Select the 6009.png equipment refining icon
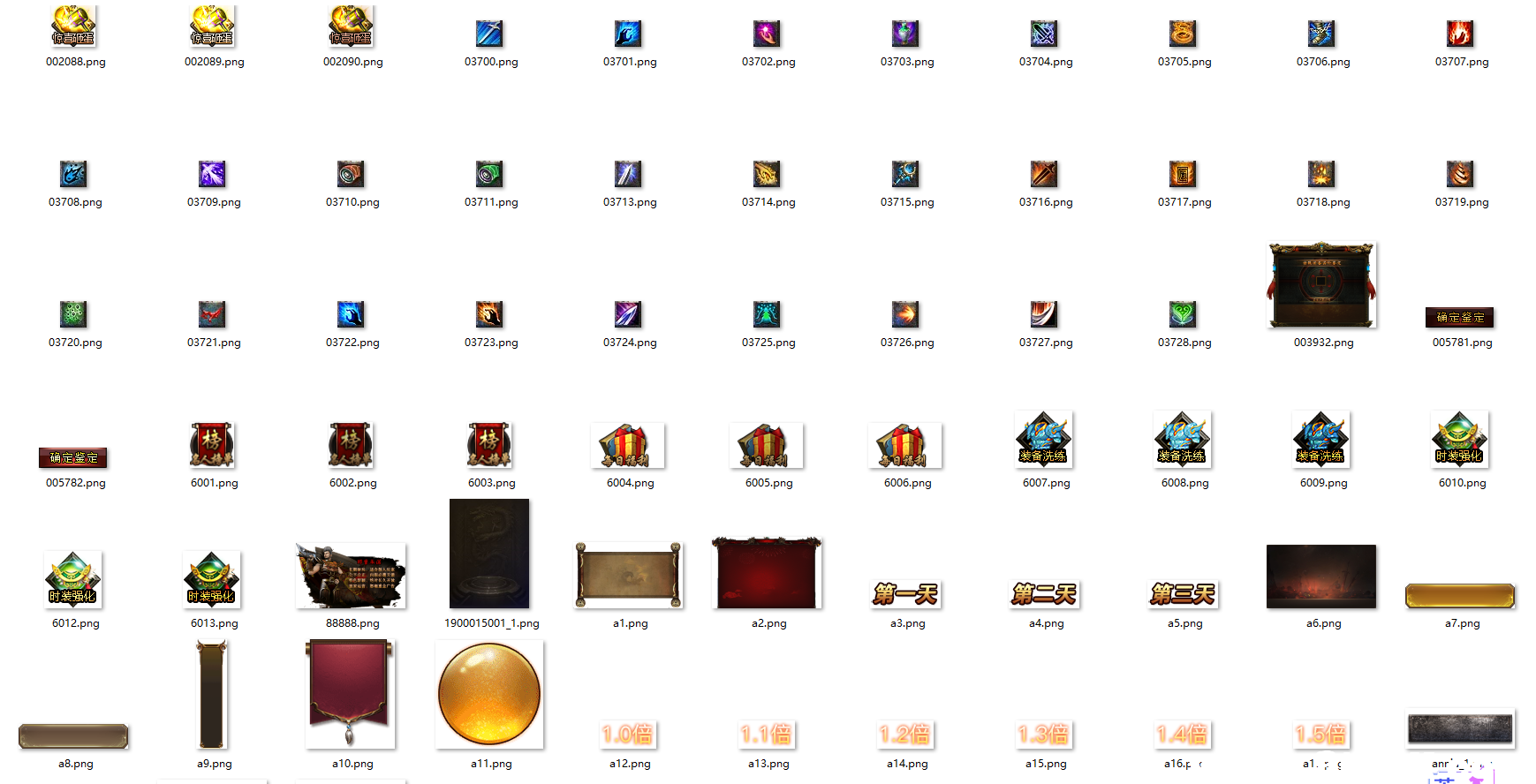This screenshot has width=1536, height=784. (x=1321, y=440)
